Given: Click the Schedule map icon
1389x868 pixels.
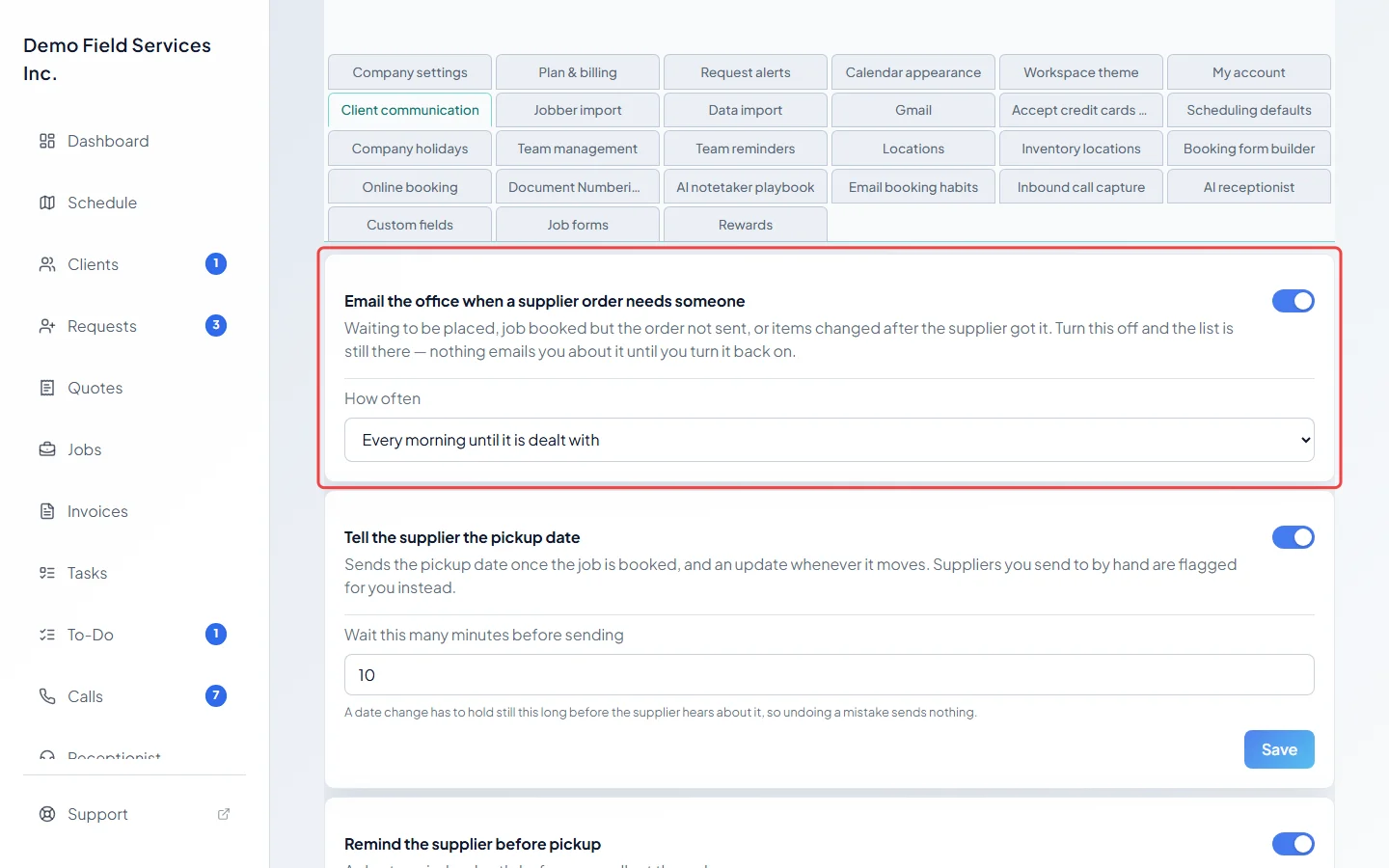Looking at the screenshot, I should tap(47, 203).
